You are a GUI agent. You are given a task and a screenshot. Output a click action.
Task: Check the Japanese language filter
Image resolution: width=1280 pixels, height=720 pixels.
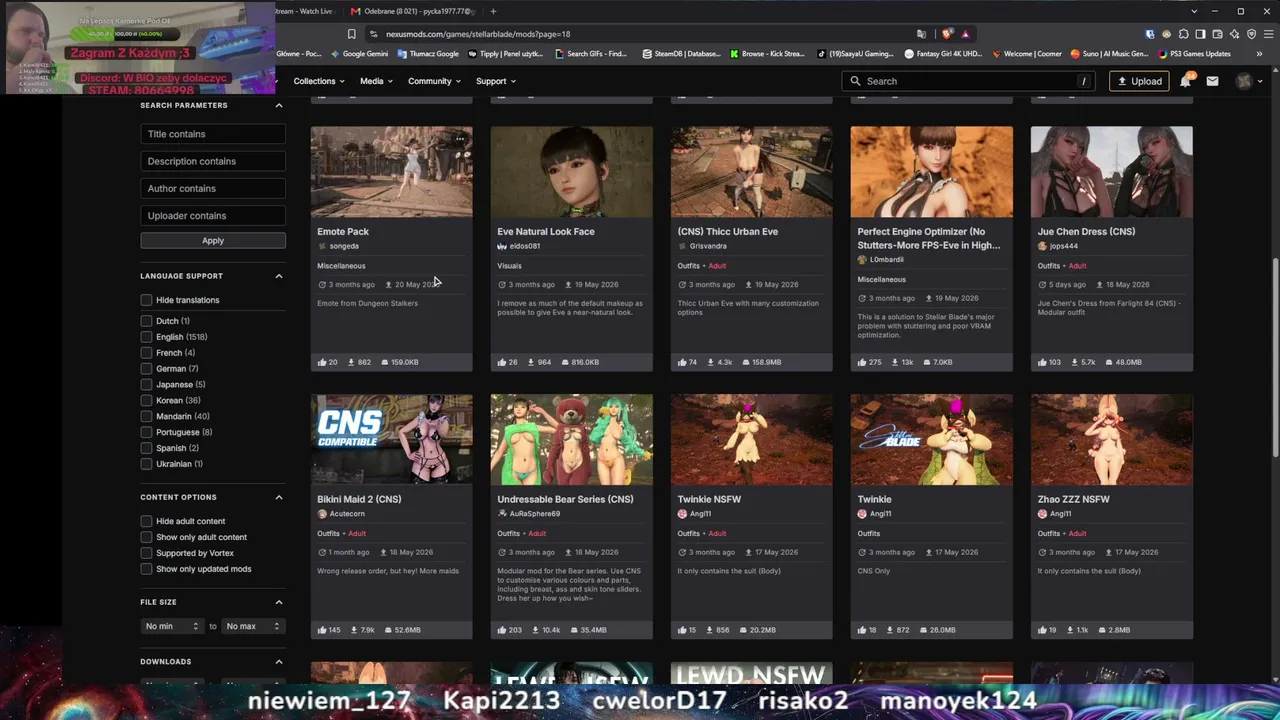coord(146,385)
